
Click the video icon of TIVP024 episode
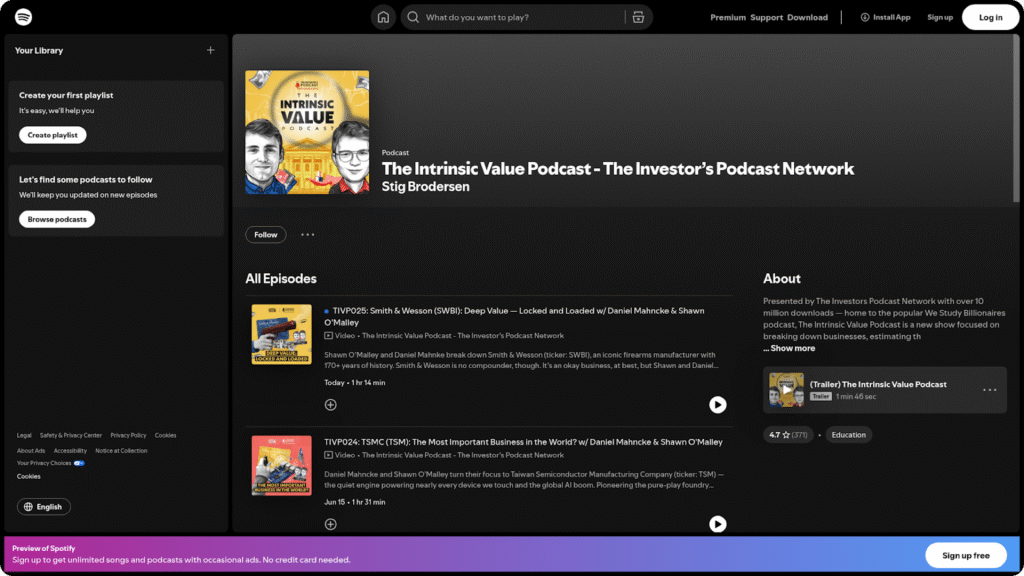328,455
